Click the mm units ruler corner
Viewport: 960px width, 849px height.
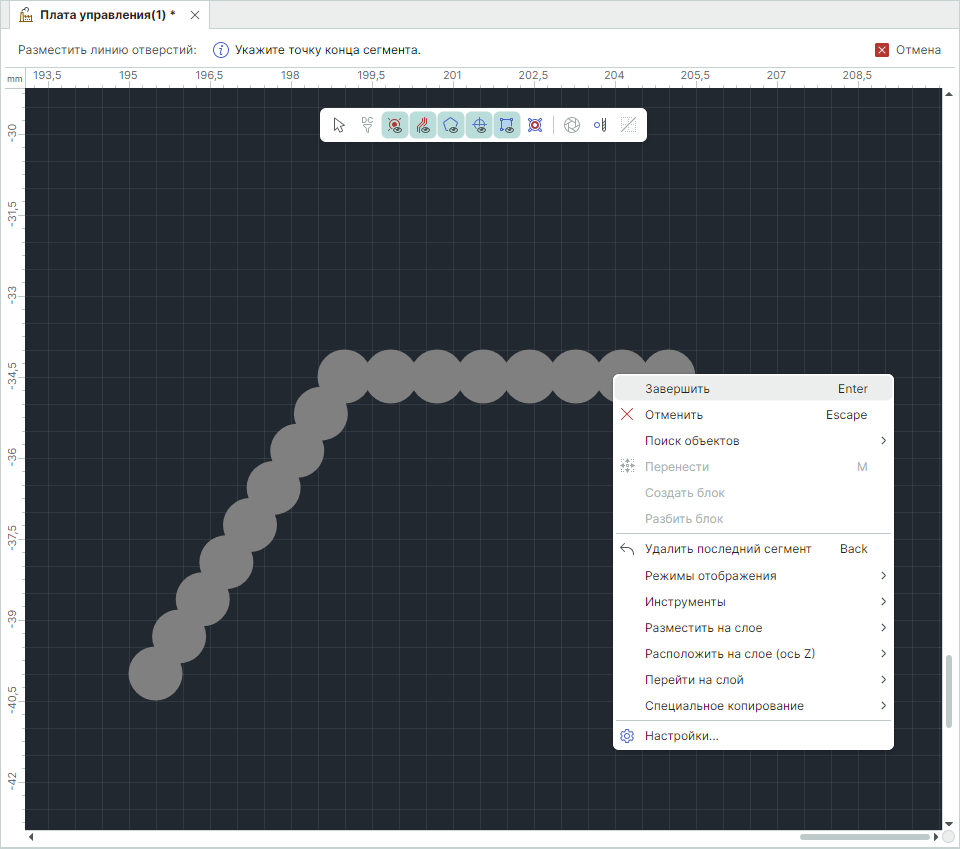15,79
